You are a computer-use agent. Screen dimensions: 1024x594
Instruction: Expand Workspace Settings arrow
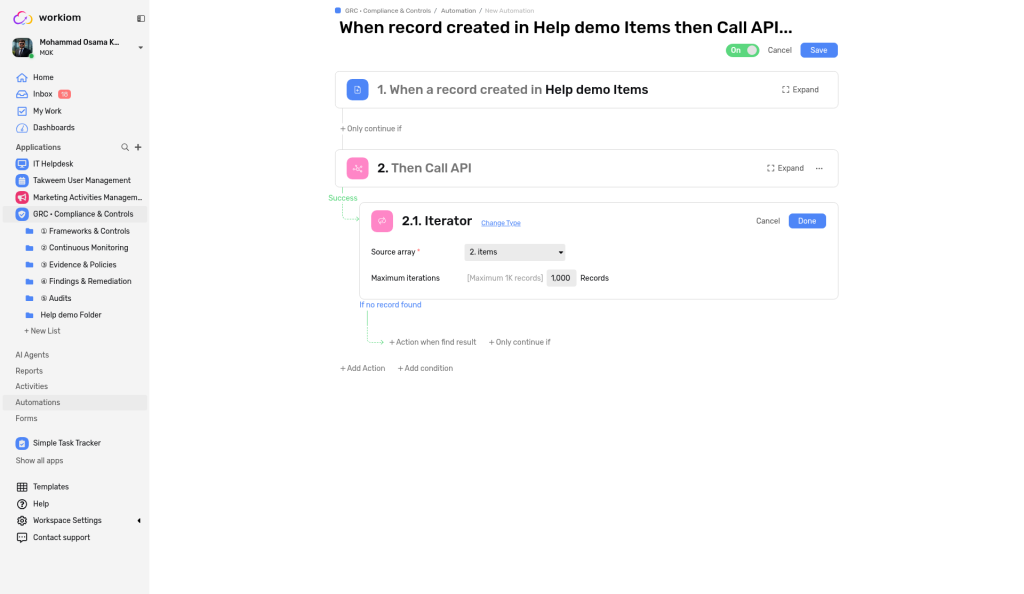138,521
